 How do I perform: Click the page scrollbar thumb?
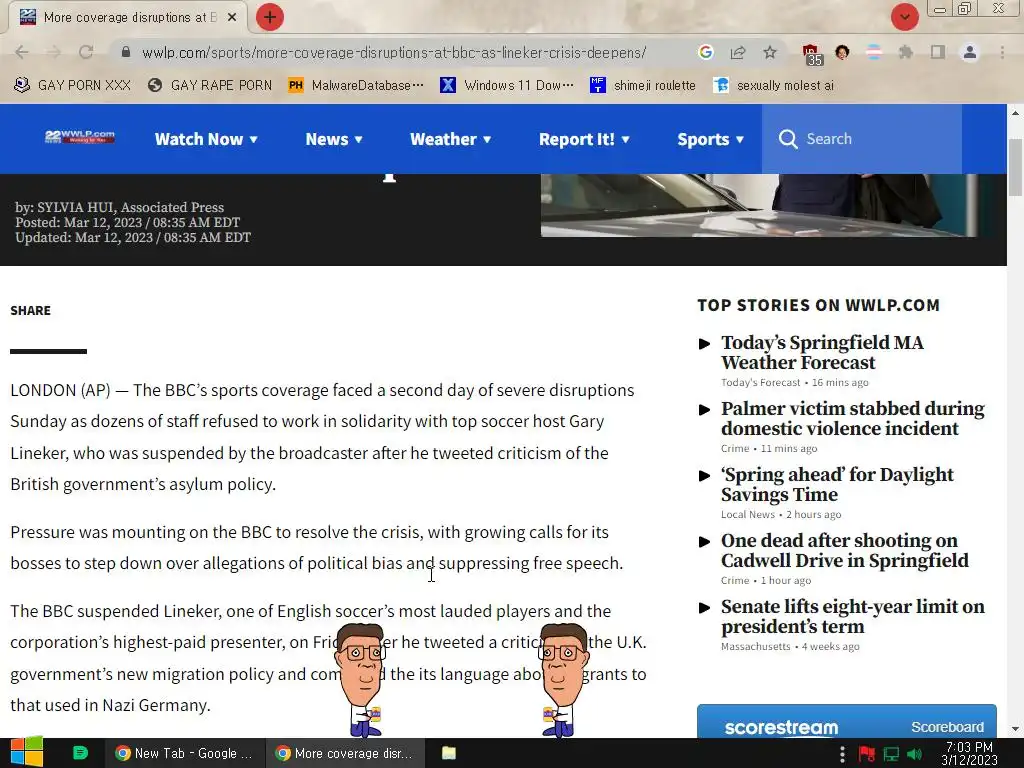[1015, 167]
